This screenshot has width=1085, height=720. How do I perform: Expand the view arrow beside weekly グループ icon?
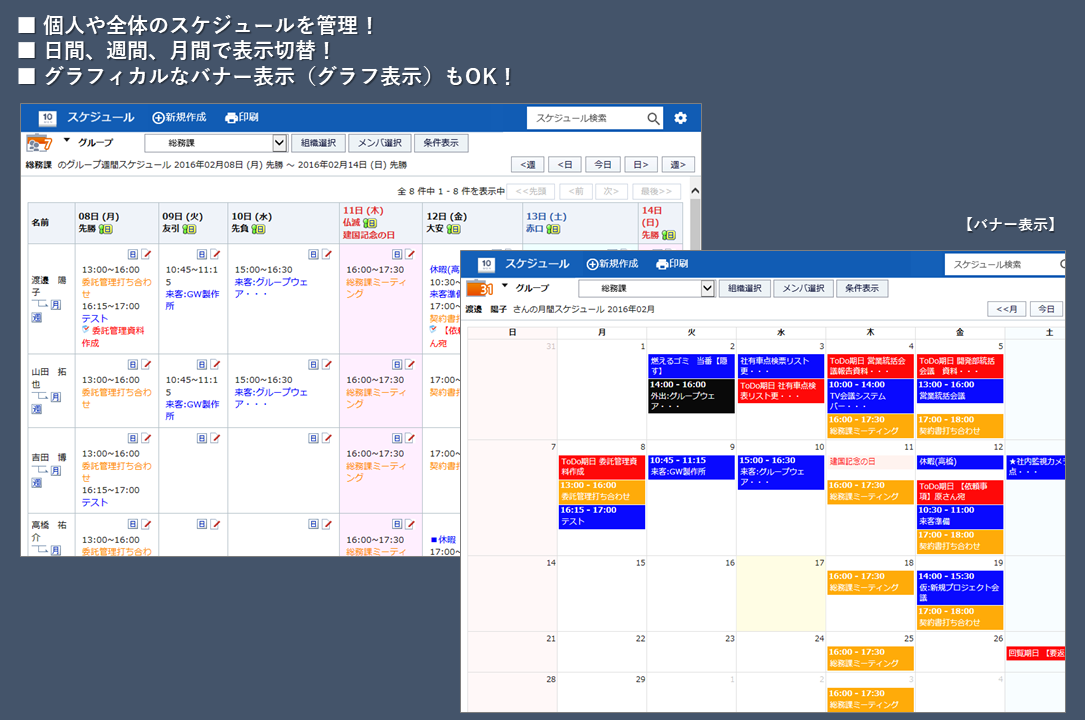[67, 141]
